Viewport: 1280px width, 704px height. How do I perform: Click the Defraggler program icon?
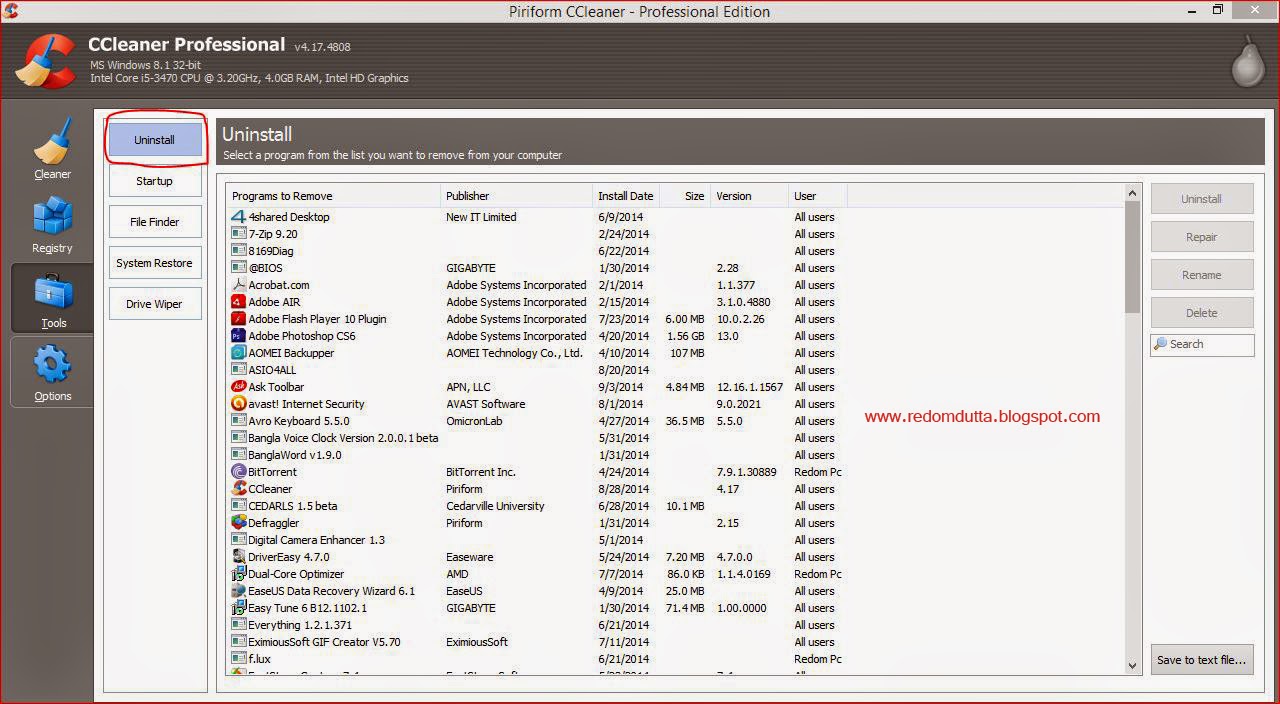click(x=238, y=523)
